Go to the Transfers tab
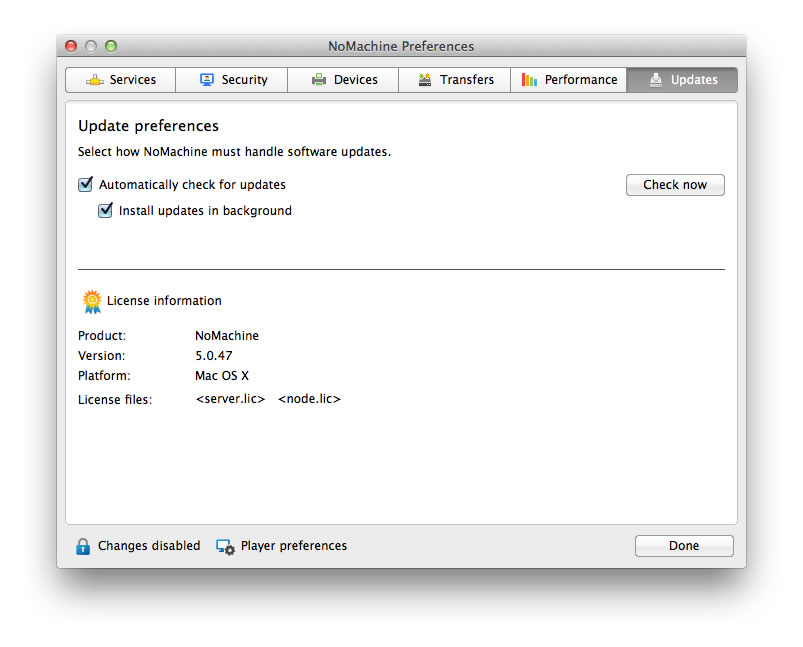This screenshot has width=803, height=647. tap(455, 80)
